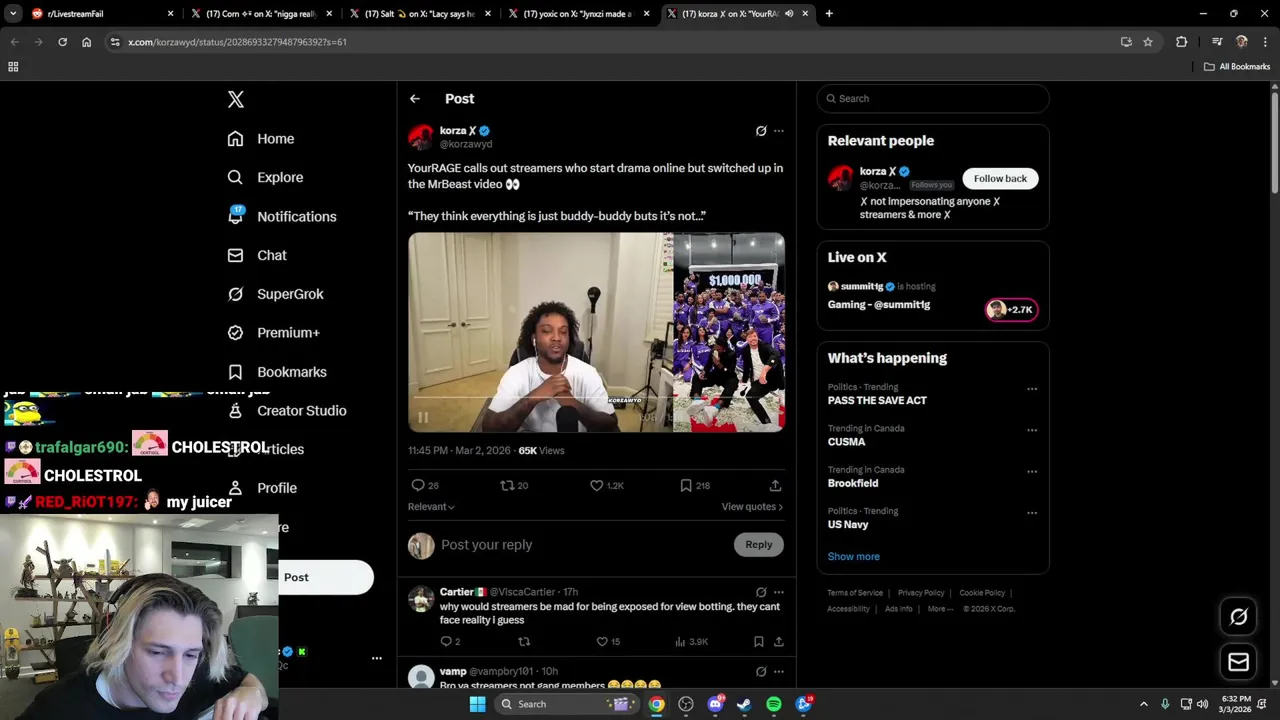
Task: Share Cartier's reply
Action: coord(779,642)
